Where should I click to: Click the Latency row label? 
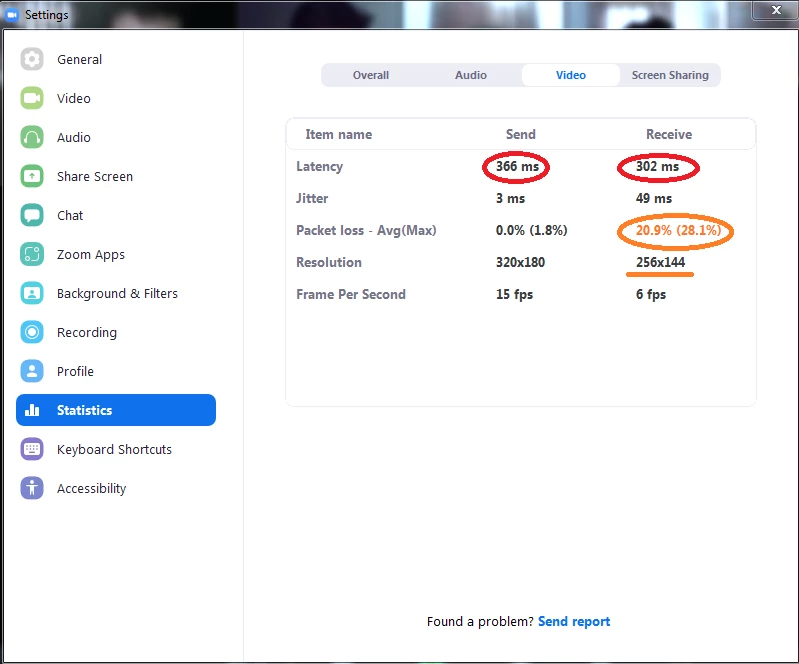click(319, 167)
